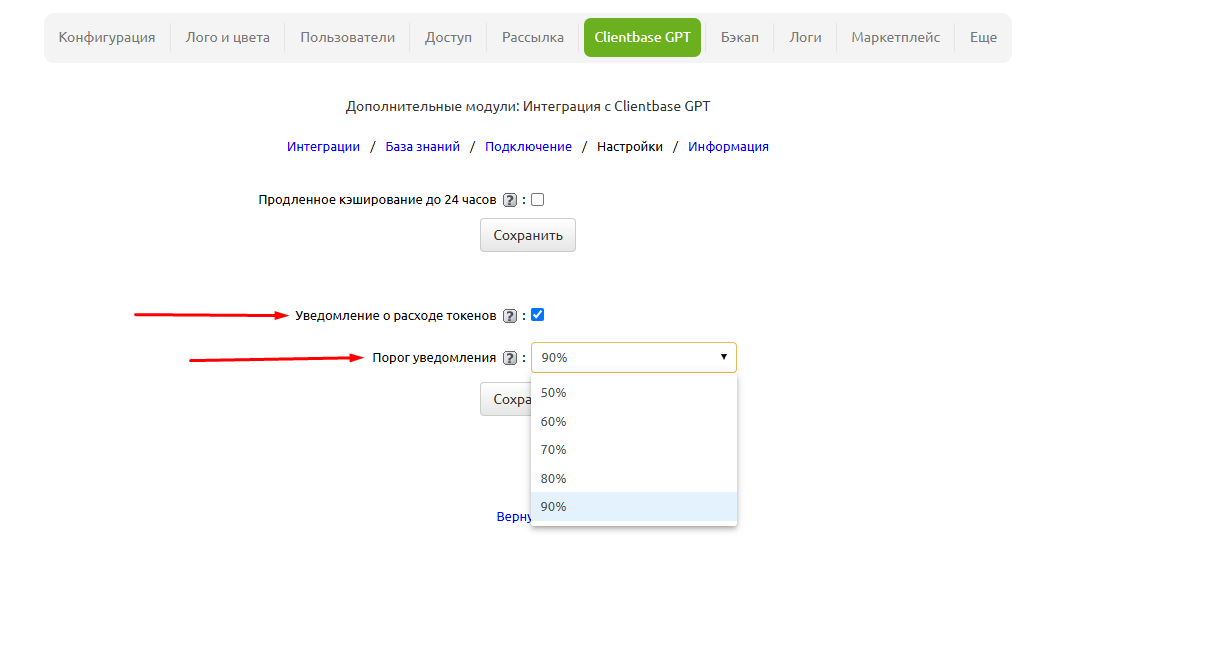This screenshot has width=1209, height=653.
Task: Click the Продленное кэширование до 24 часов label
Action: [377, 200]
